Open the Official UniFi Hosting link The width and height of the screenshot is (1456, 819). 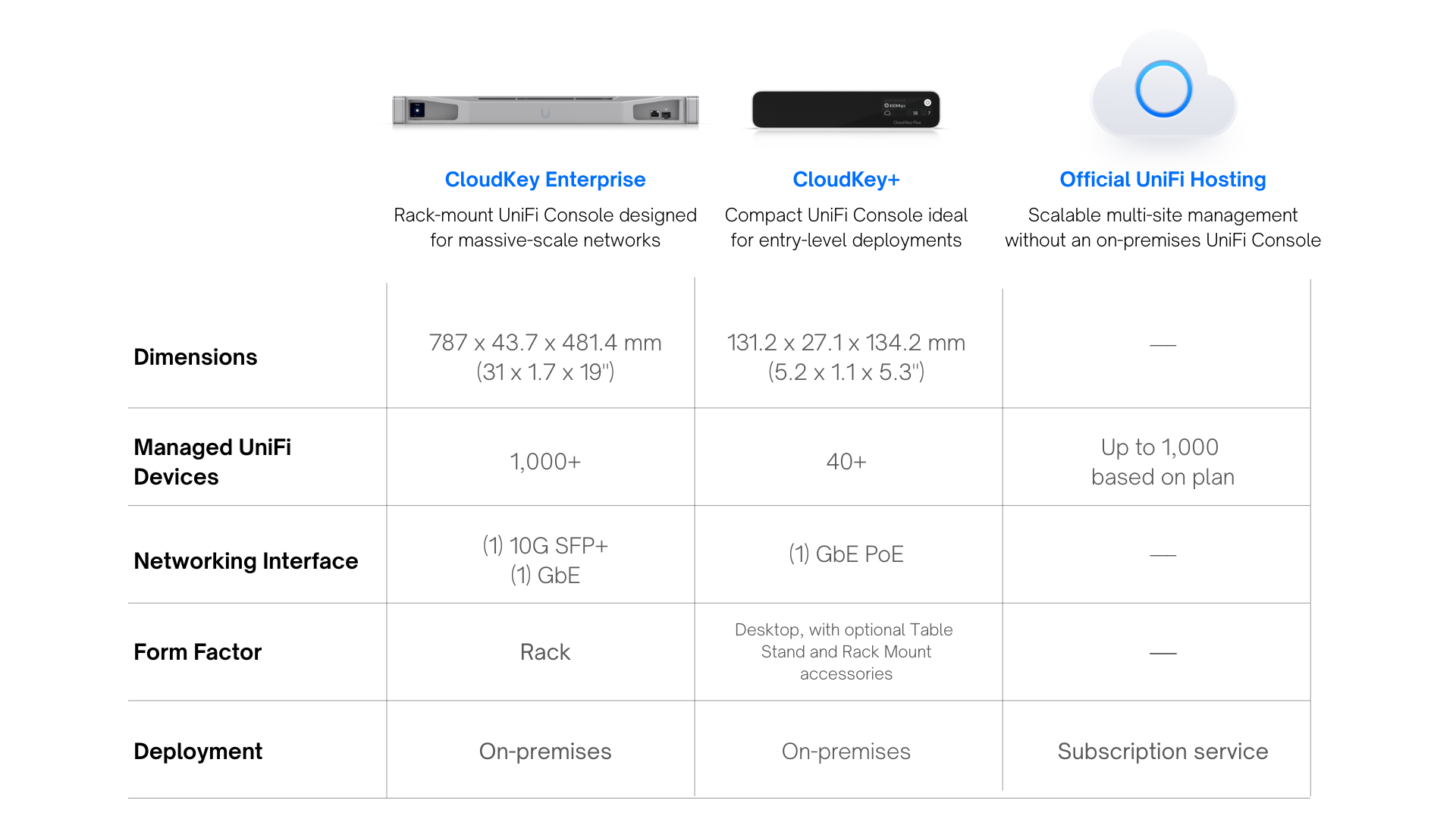coord(1163,180)
